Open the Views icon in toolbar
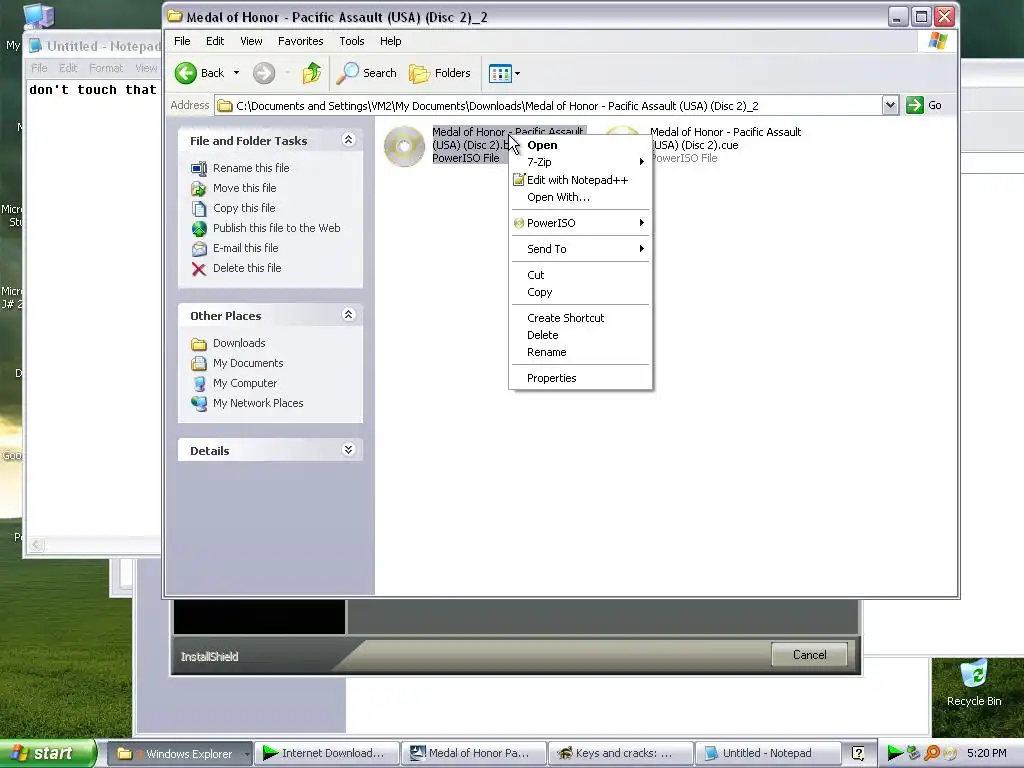 point(500,74)
